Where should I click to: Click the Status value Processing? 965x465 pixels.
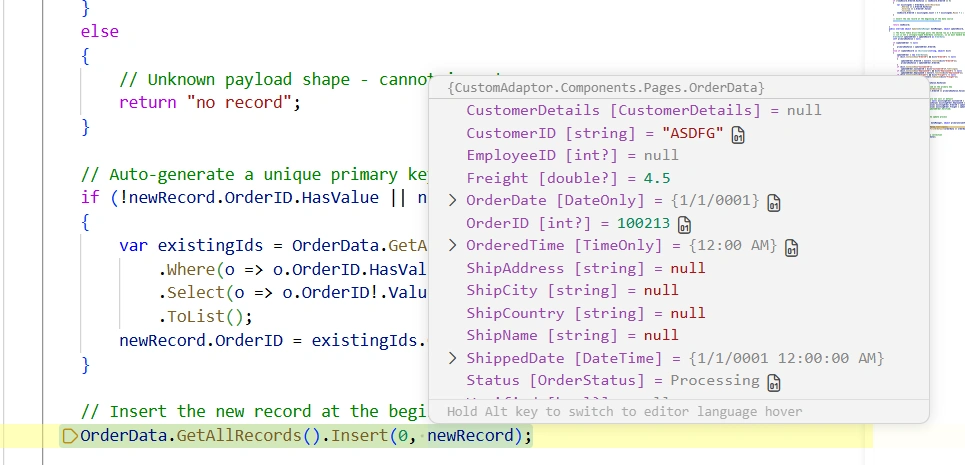click(x=715, y=380)
